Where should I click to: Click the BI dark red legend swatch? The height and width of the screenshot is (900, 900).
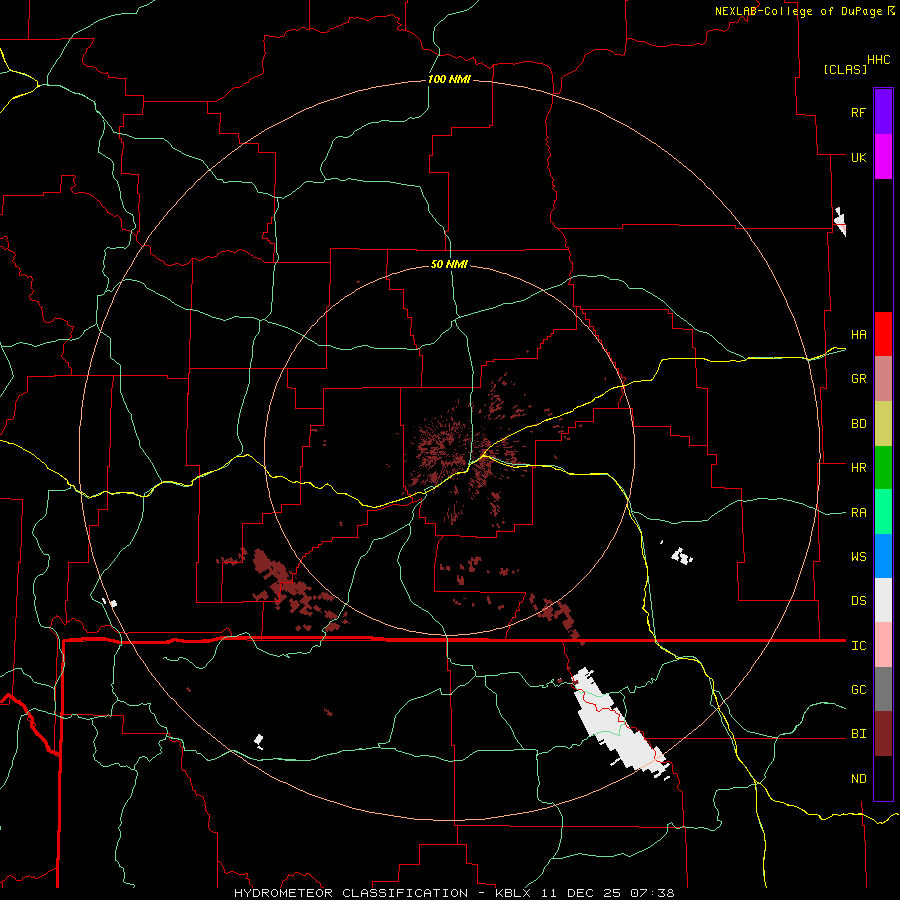883,734
